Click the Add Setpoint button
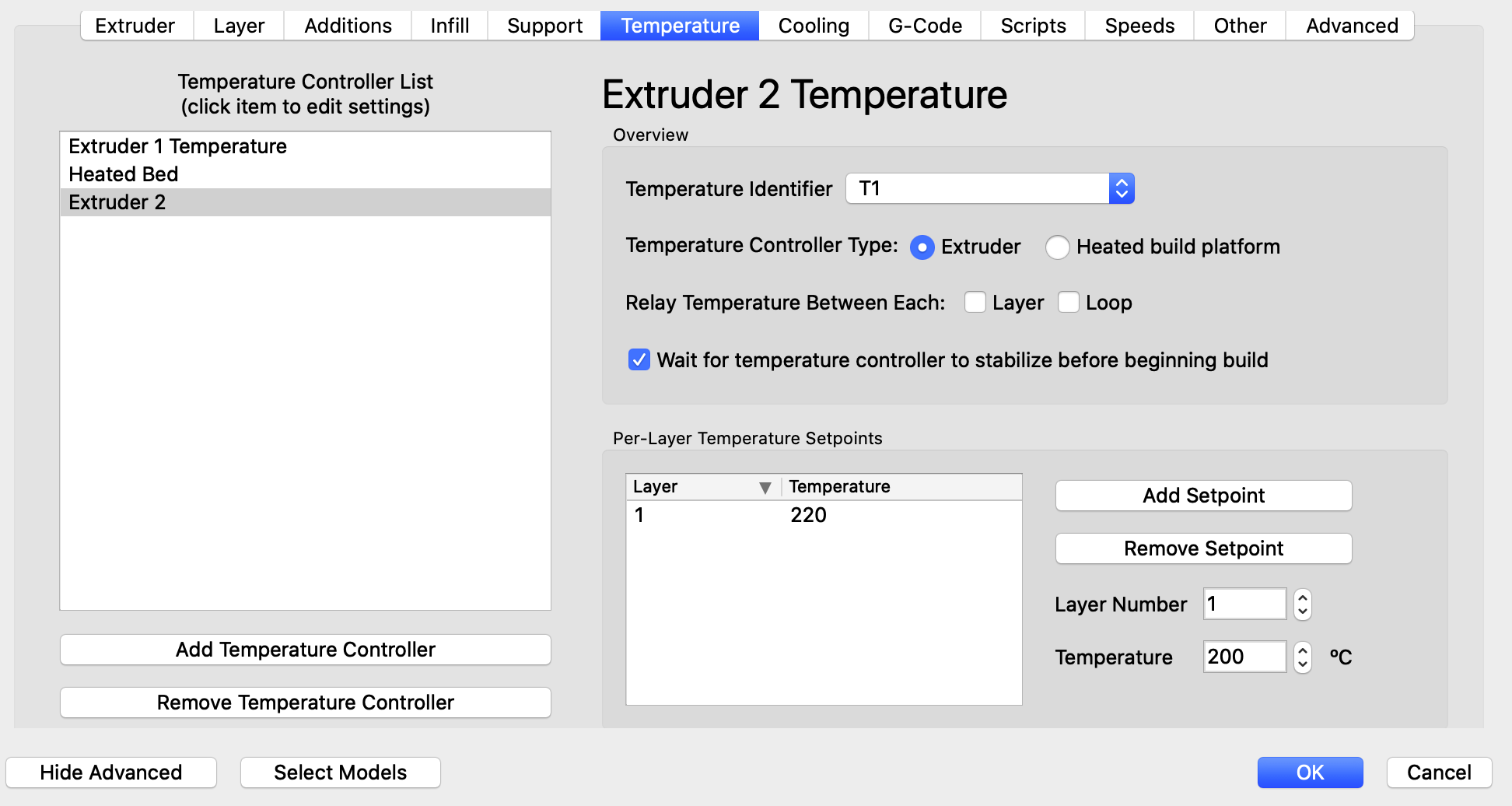 coord(1202,496)
